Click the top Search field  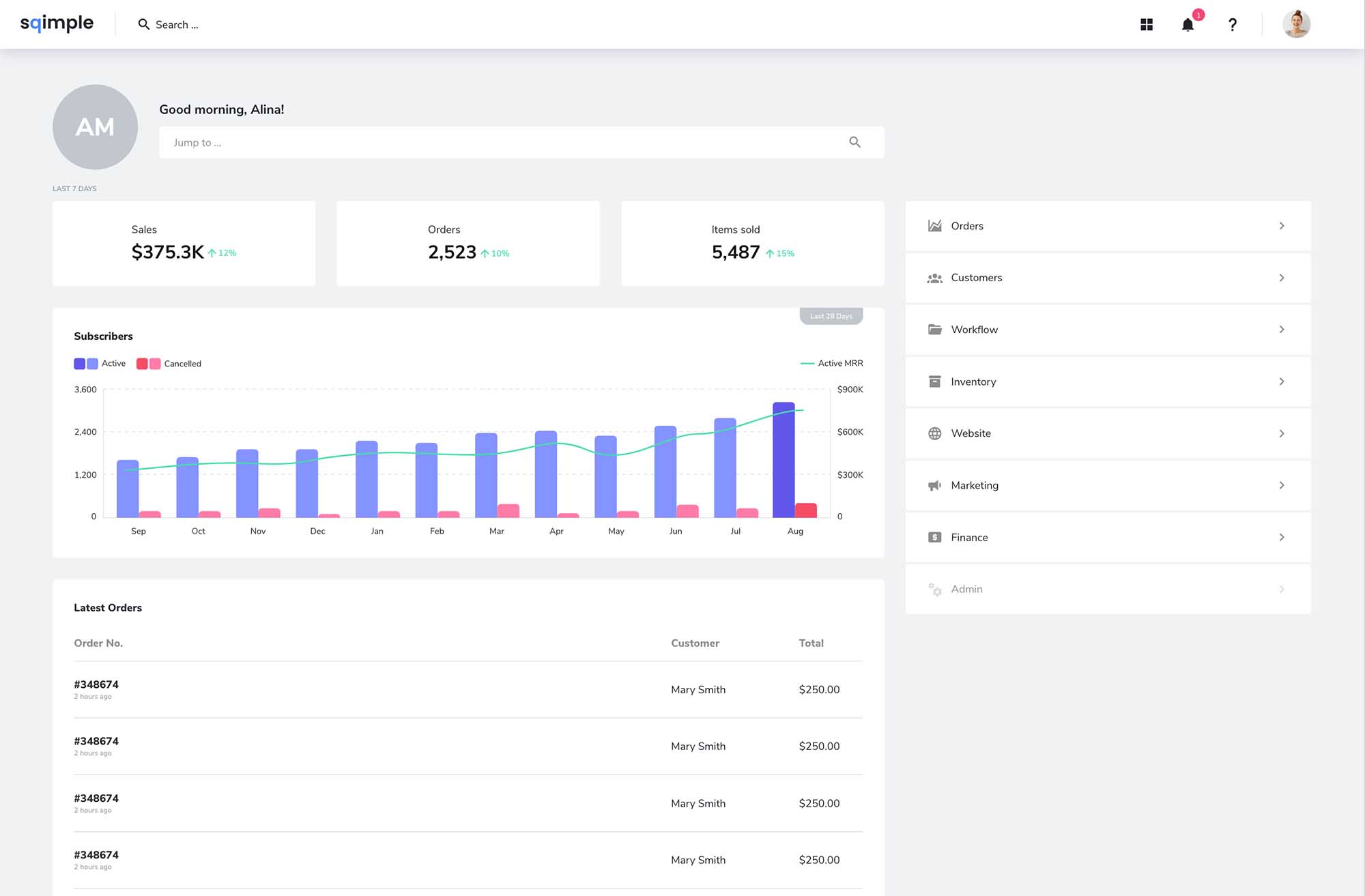click(x=177, y=25)
